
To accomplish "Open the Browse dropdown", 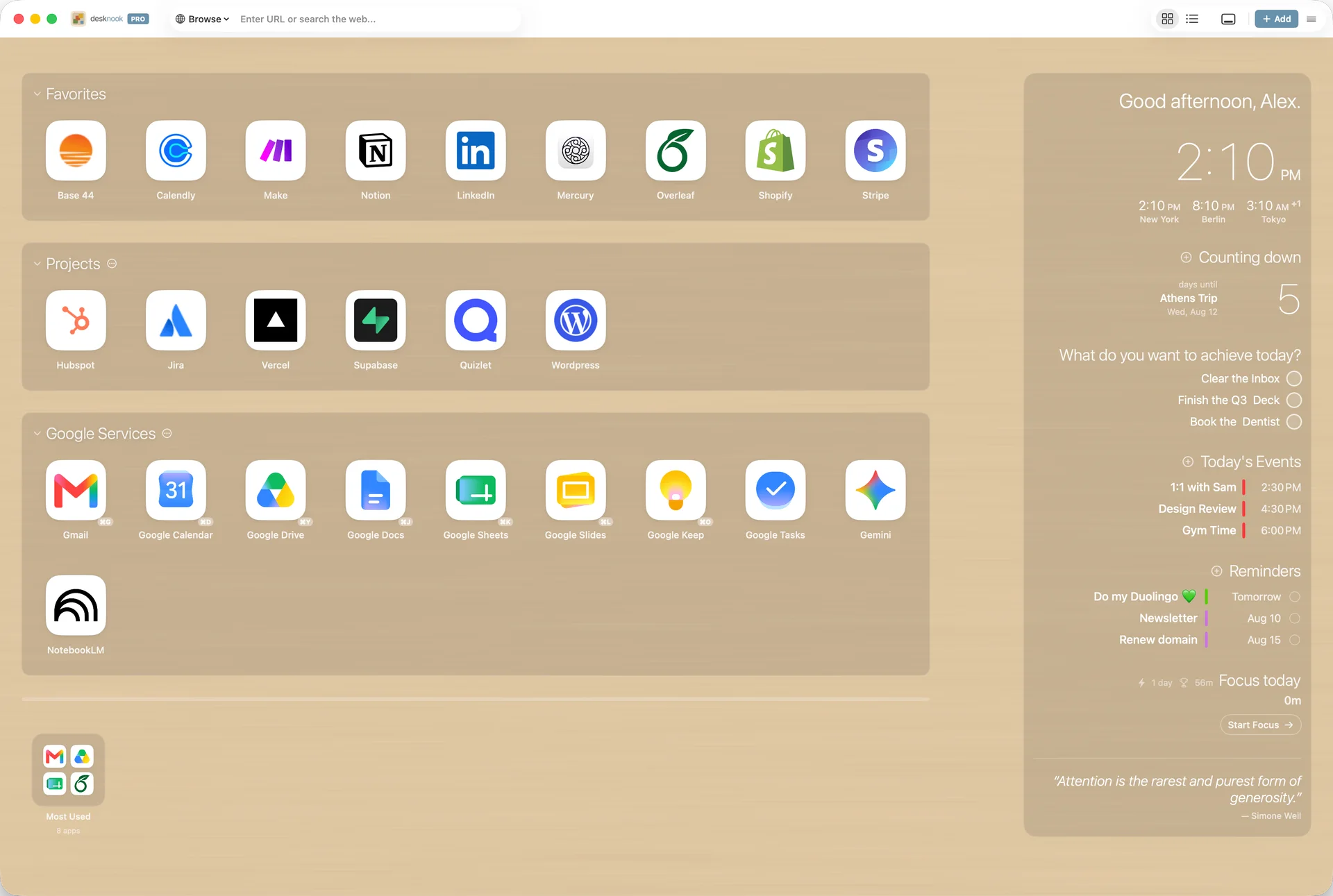I will 203,19.
